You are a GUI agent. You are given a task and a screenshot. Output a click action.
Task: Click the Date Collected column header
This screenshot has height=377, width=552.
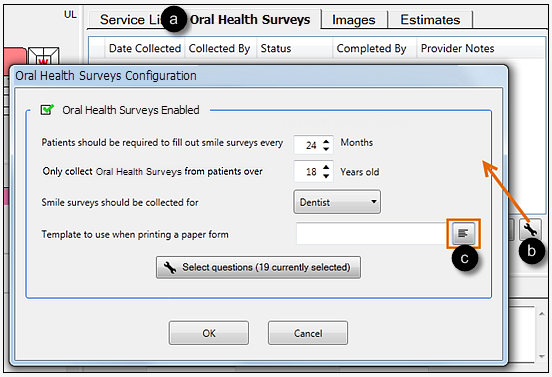(x=145, y=48)
